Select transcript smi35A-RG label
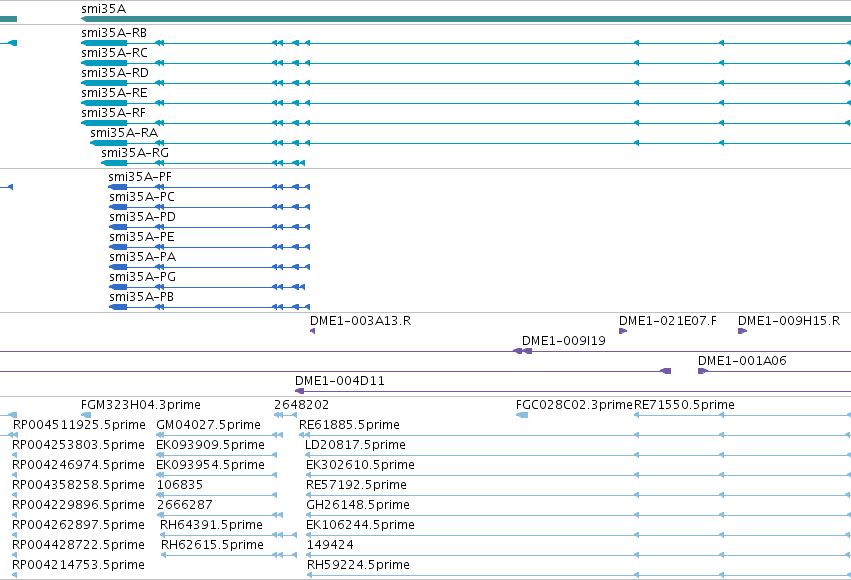 135,153
